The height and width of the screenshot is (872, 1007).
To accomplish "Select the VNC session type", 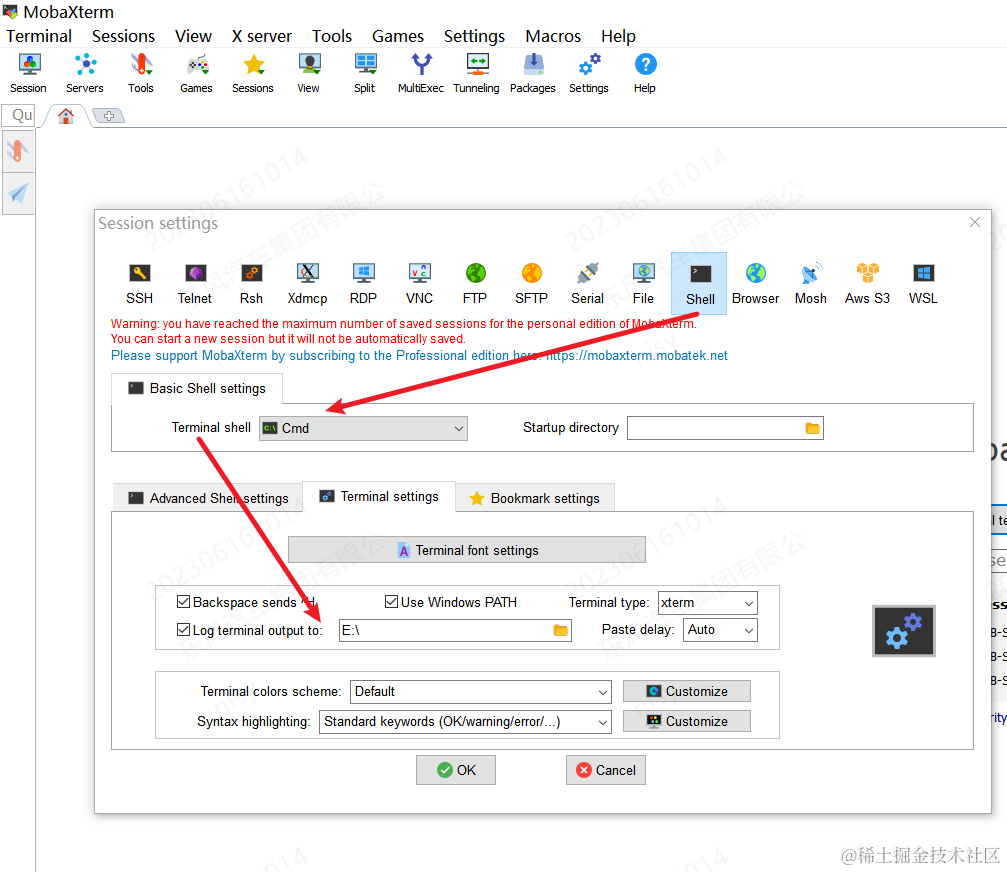I will [419, 283].
